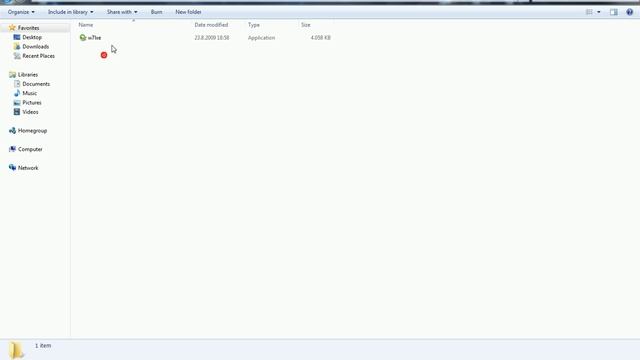Open the Help question mark icon
Viewport: 640px width, 360px height.
[629, 12]
